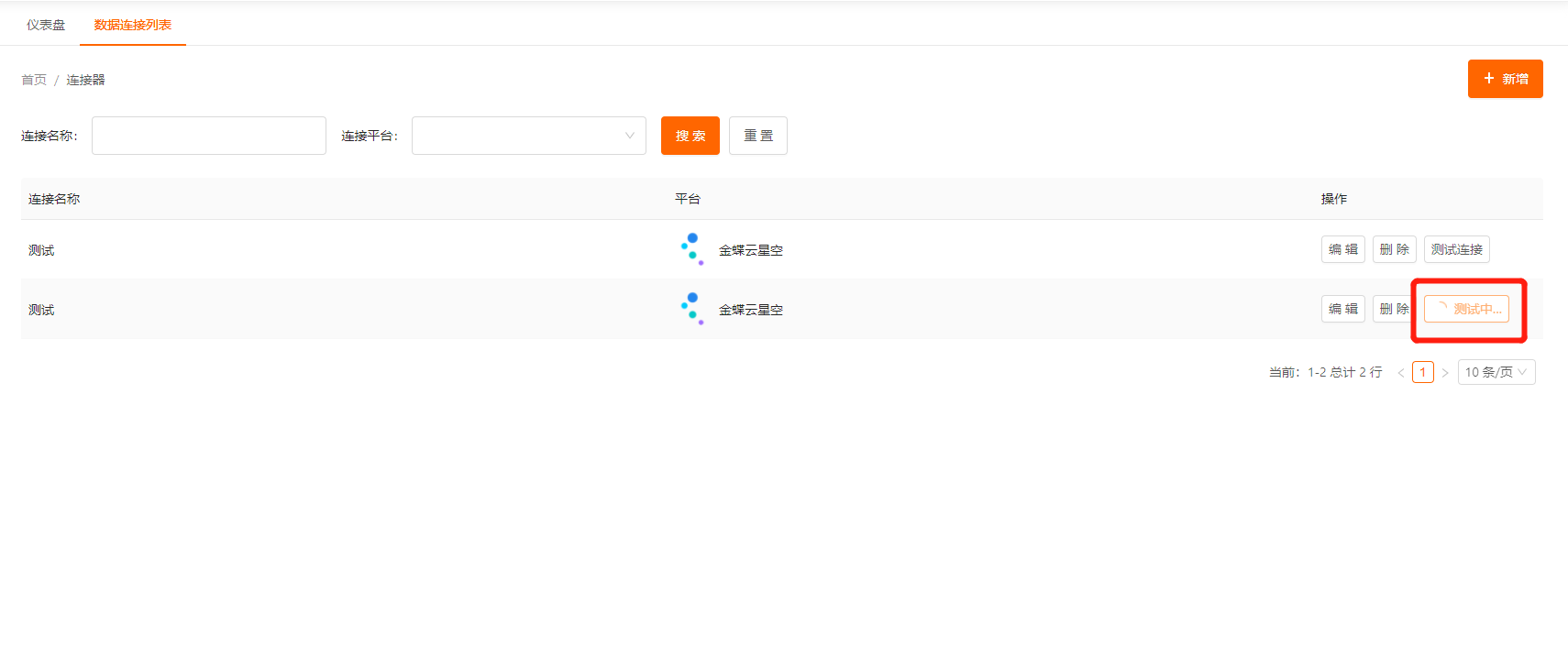The image size is (1568, 657).
Task: Select page 1 in pagination
Action: click(x=1423, y=372)
